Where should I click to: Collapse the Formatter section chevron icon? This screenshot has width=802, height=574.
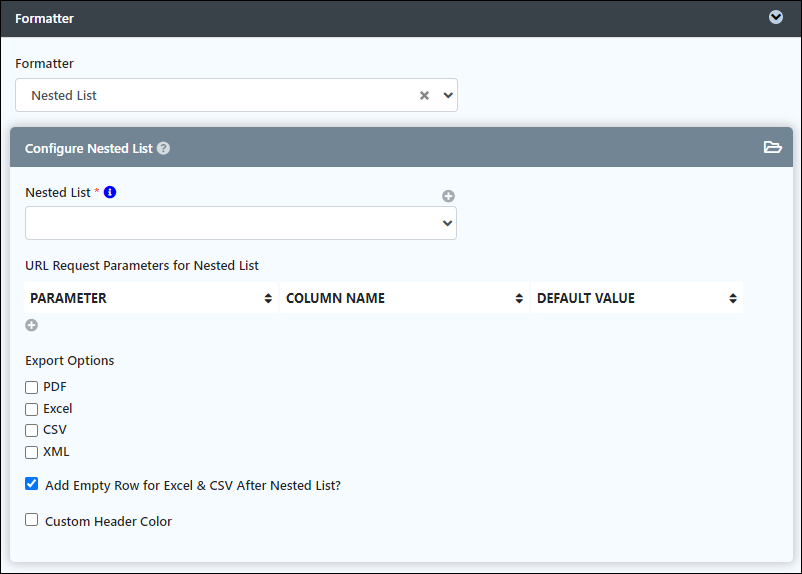tap(775, 17)
